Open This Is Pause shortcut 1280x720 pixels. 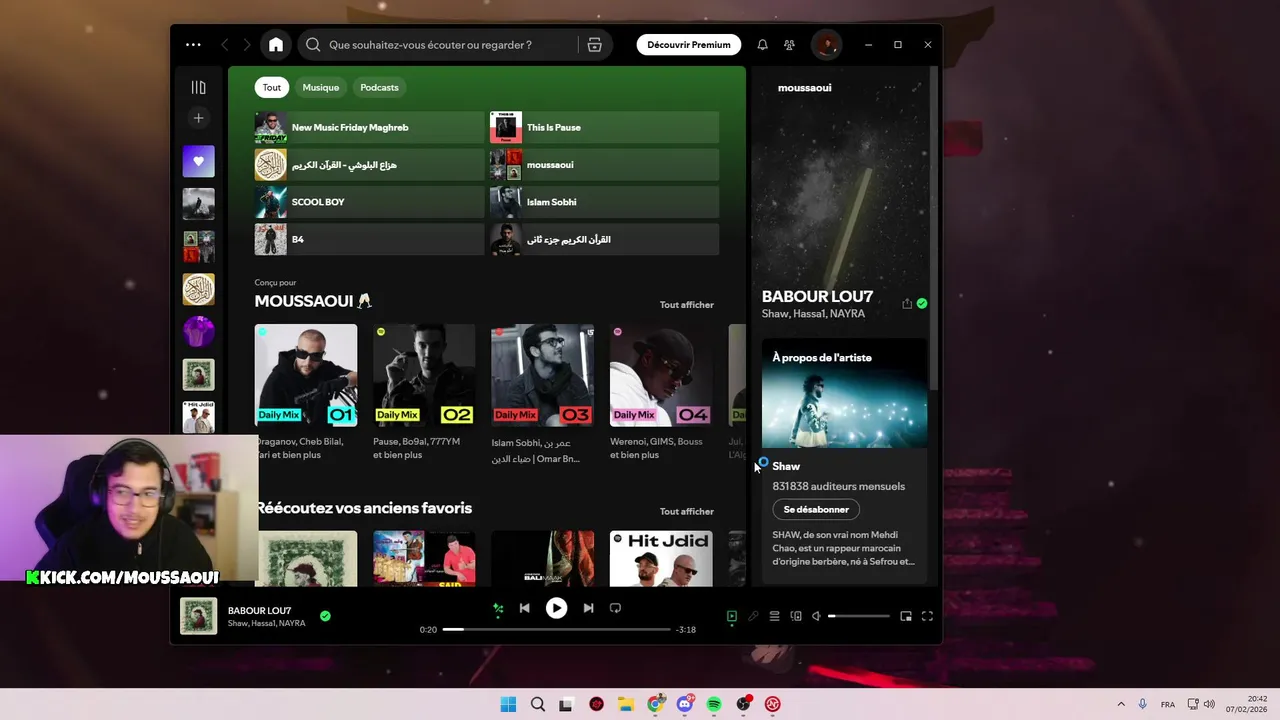point(604,127)
